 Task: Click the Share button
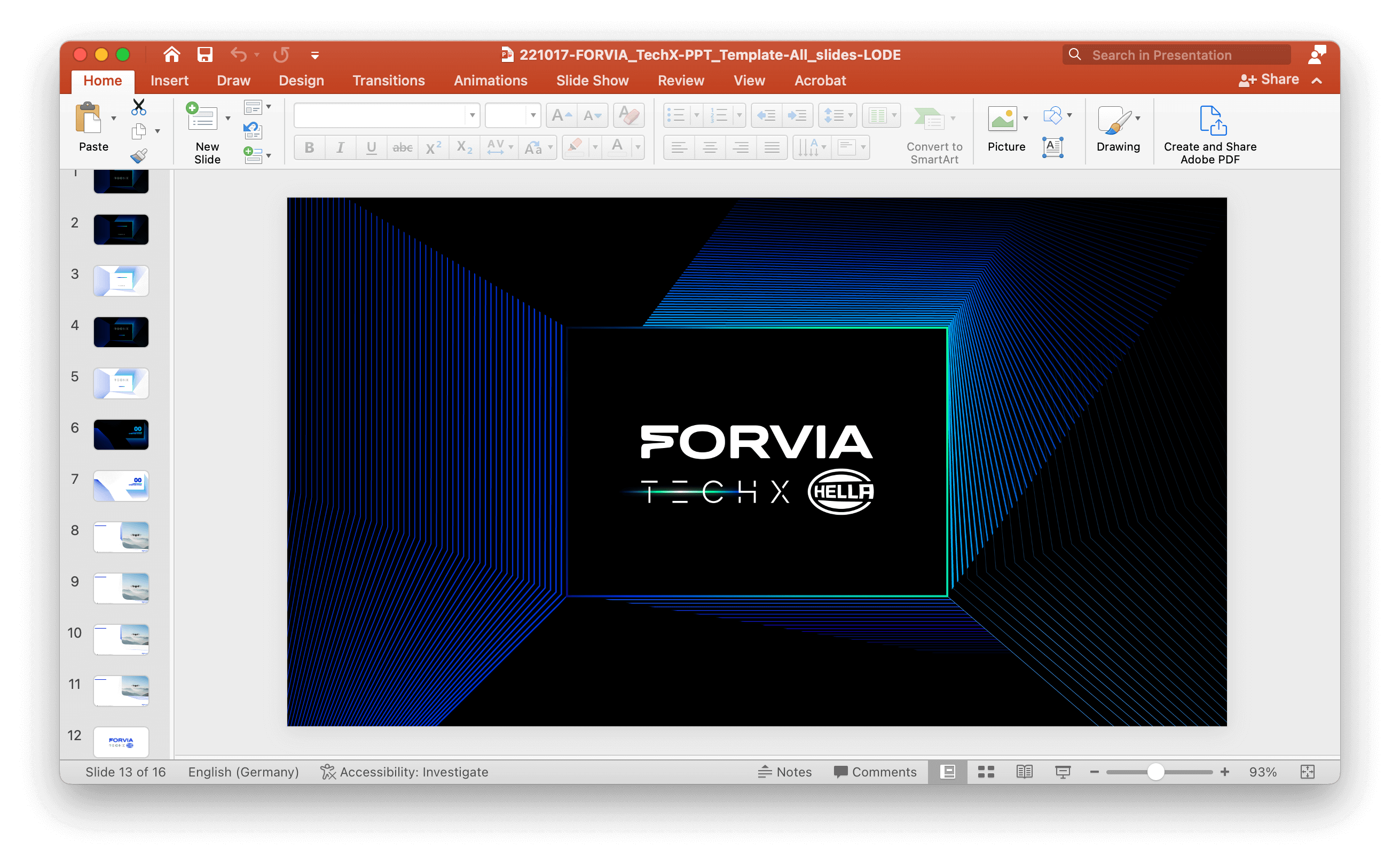point(1269,80)
